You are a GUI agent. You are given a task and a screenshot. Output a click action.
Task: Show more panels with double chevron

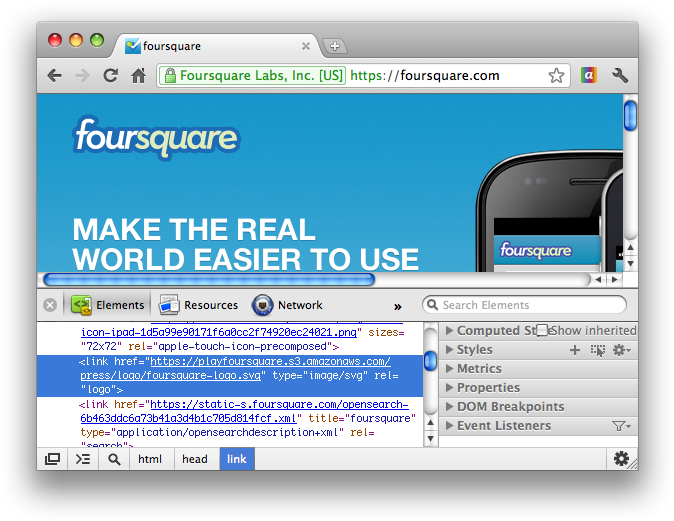[398, 306]
